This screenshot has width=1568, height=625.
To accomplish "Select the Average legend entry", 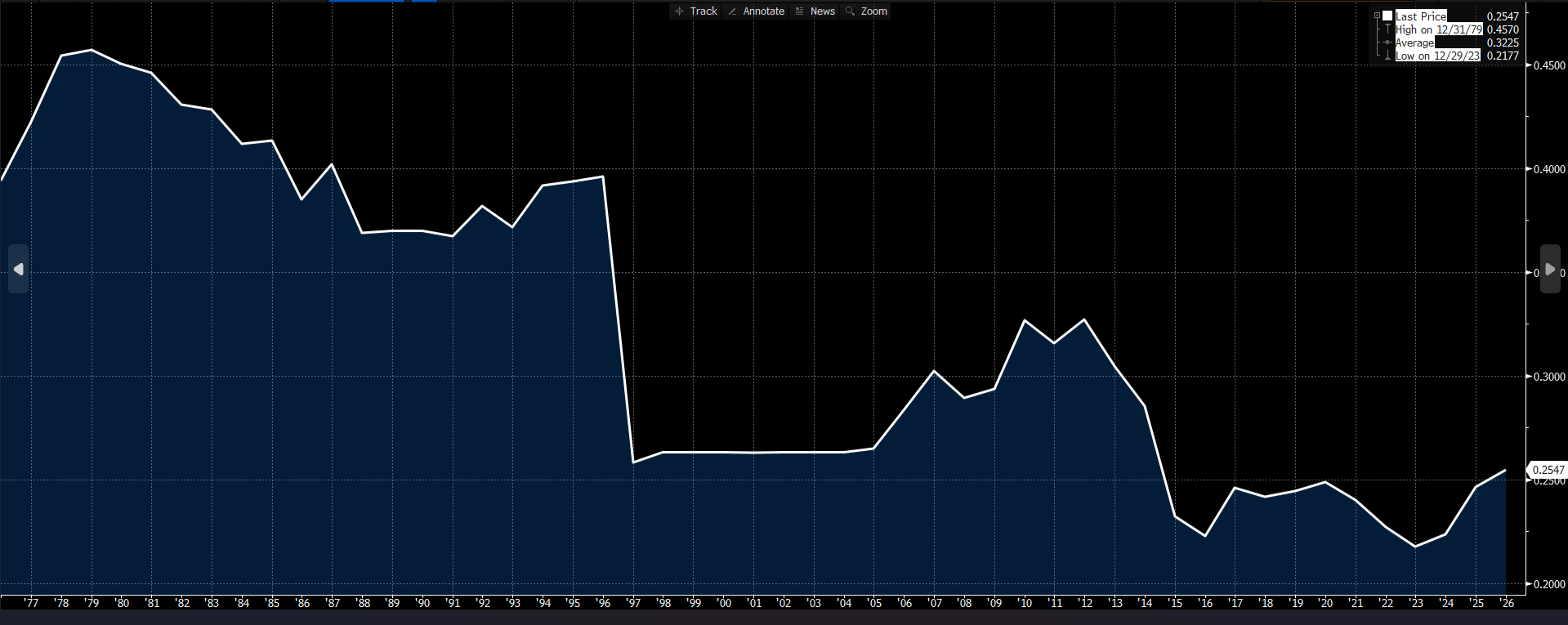I will coord(1414,42).
